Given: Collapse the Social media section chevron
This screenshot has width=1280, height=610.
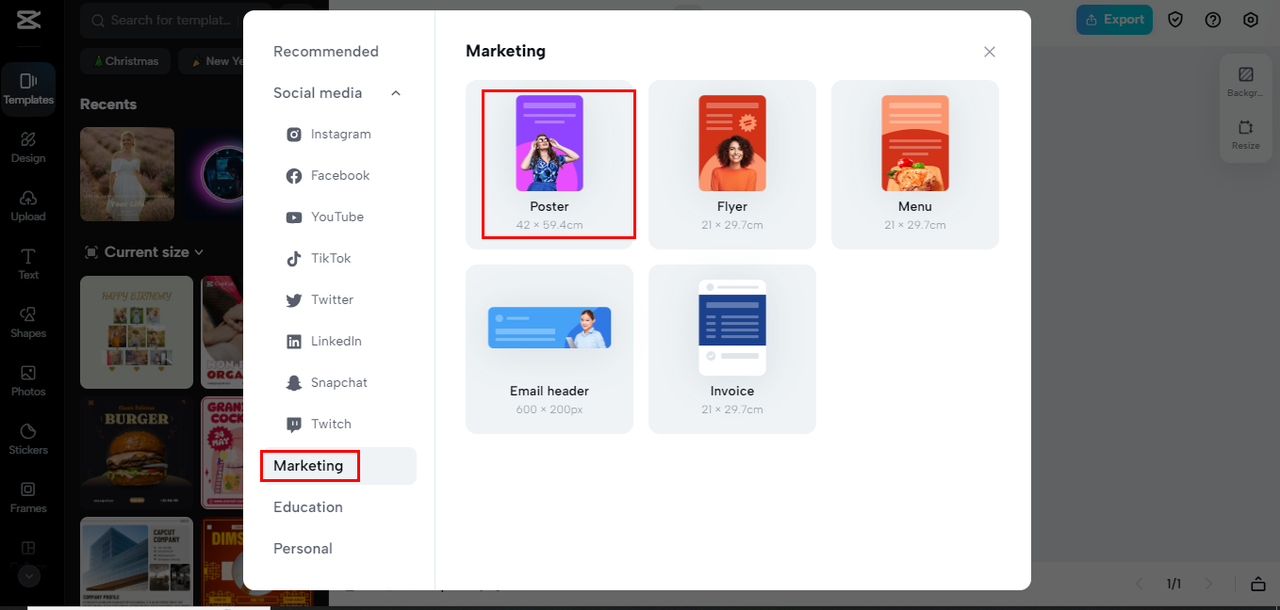Looking at the screenshot, I should (x=396, y=93).
